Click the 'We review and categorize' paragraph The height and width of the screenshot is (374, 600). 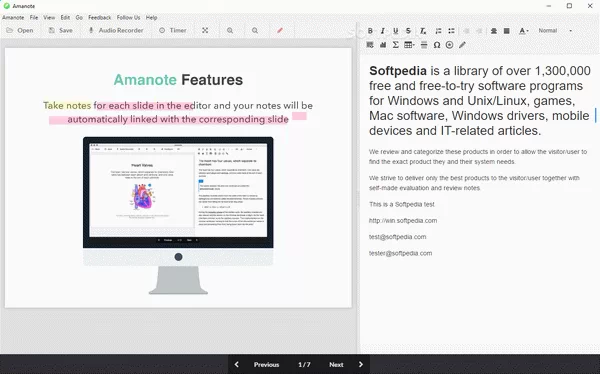(x=478, y=157)
